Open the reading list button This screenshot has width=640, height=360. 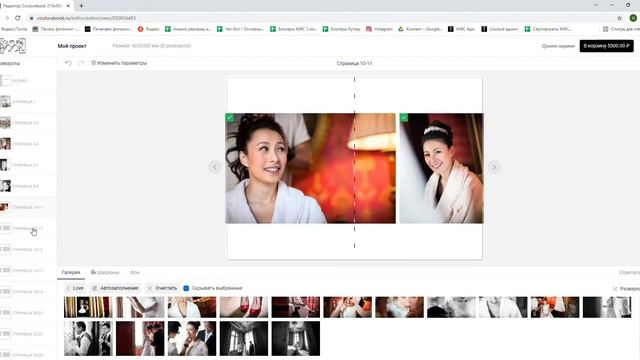click(x=621, y=29)
